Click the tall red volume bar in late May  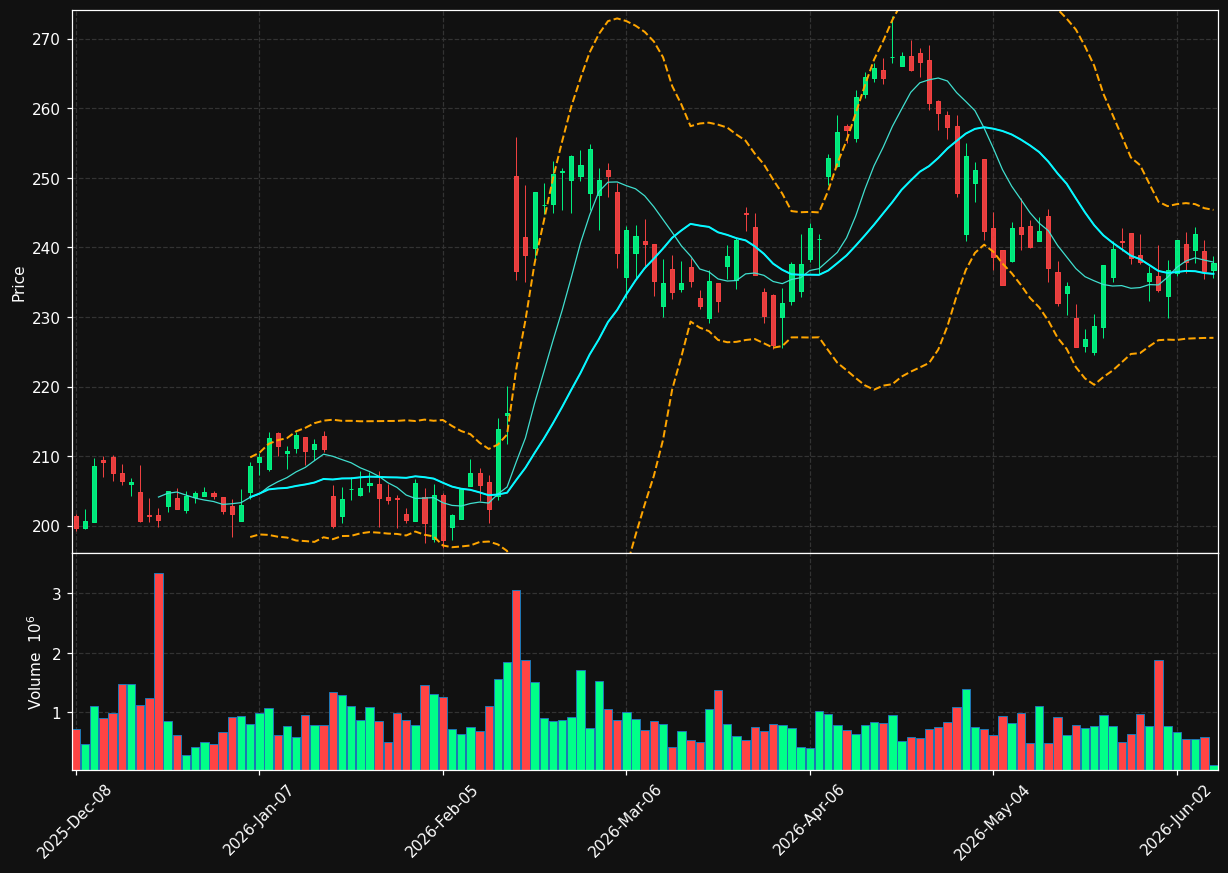pos(1159,715)
